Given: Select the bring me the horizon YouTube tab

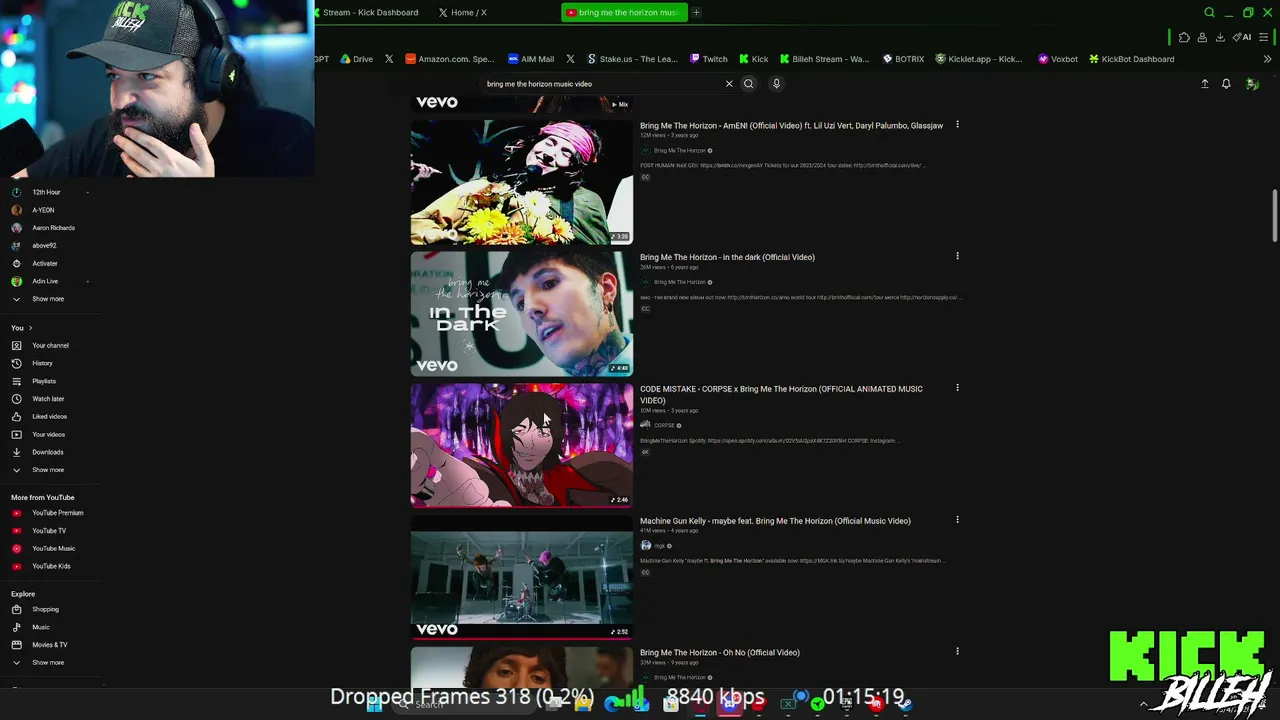Looking at the screenshot, I should [622, 13].
